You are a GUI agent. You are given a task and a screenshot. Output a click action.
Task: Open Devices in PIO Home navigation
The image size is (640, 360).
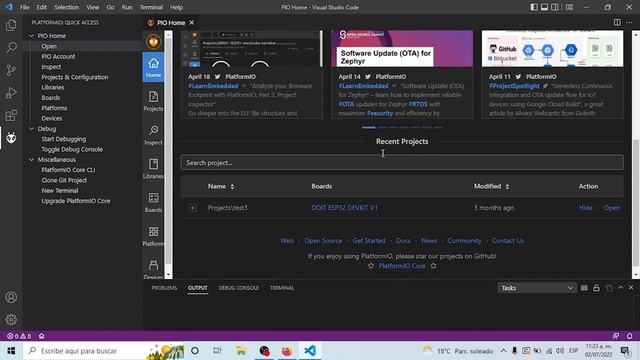[153, 269]
